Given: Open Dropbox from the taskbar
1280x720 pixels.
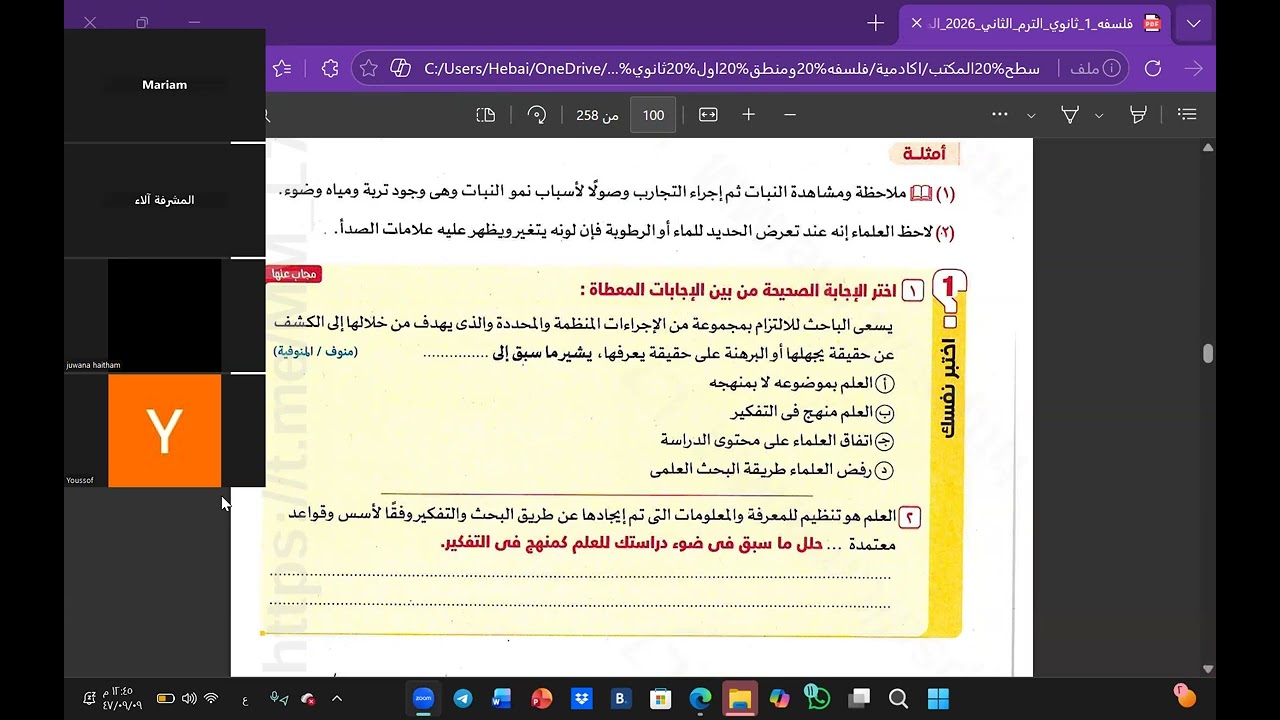Looking at the screenshot, I should coord(581,698).
